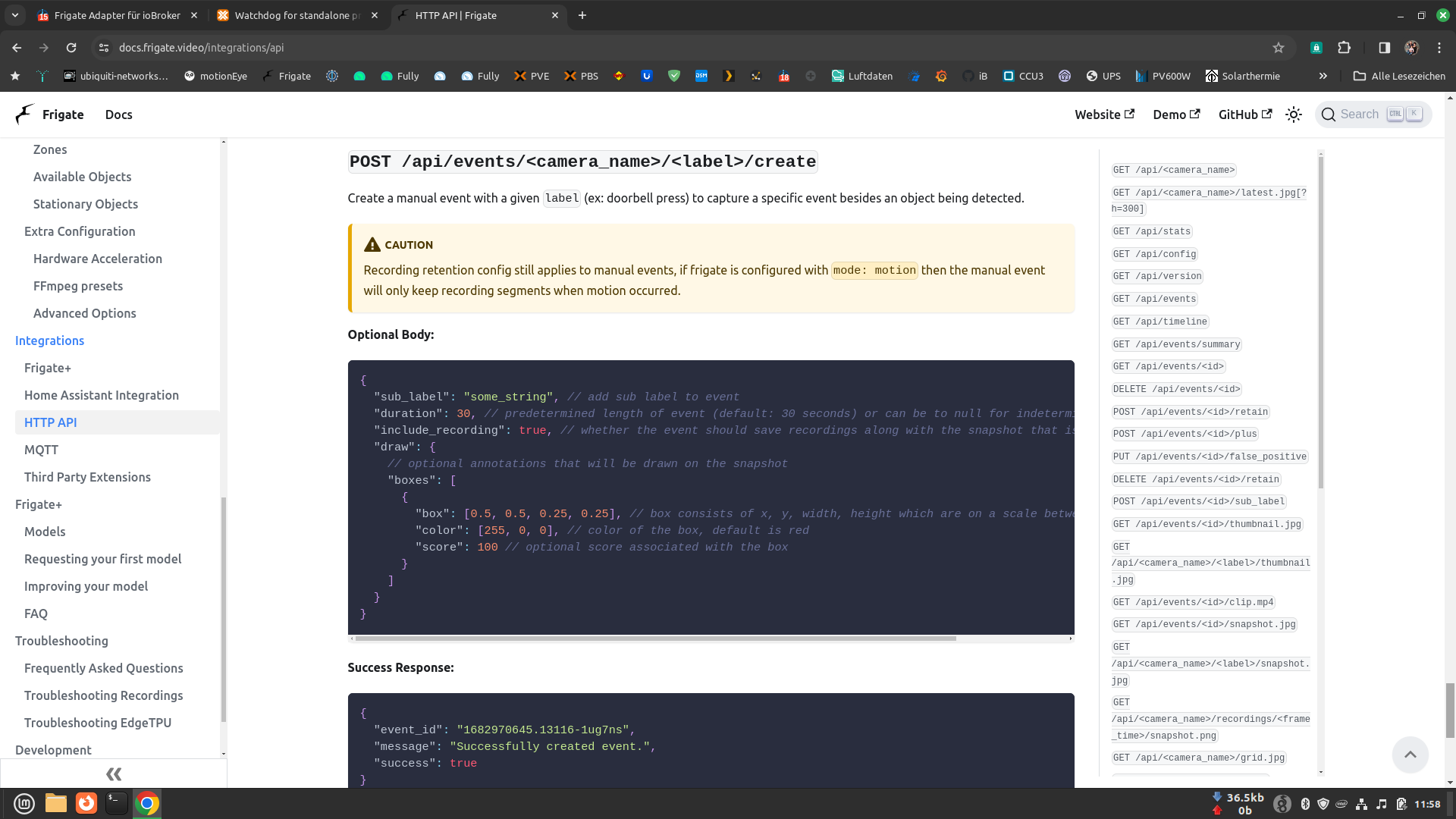Open the Luftdaten bookmark
1456x819 pixels.
[x=861, y=76]
